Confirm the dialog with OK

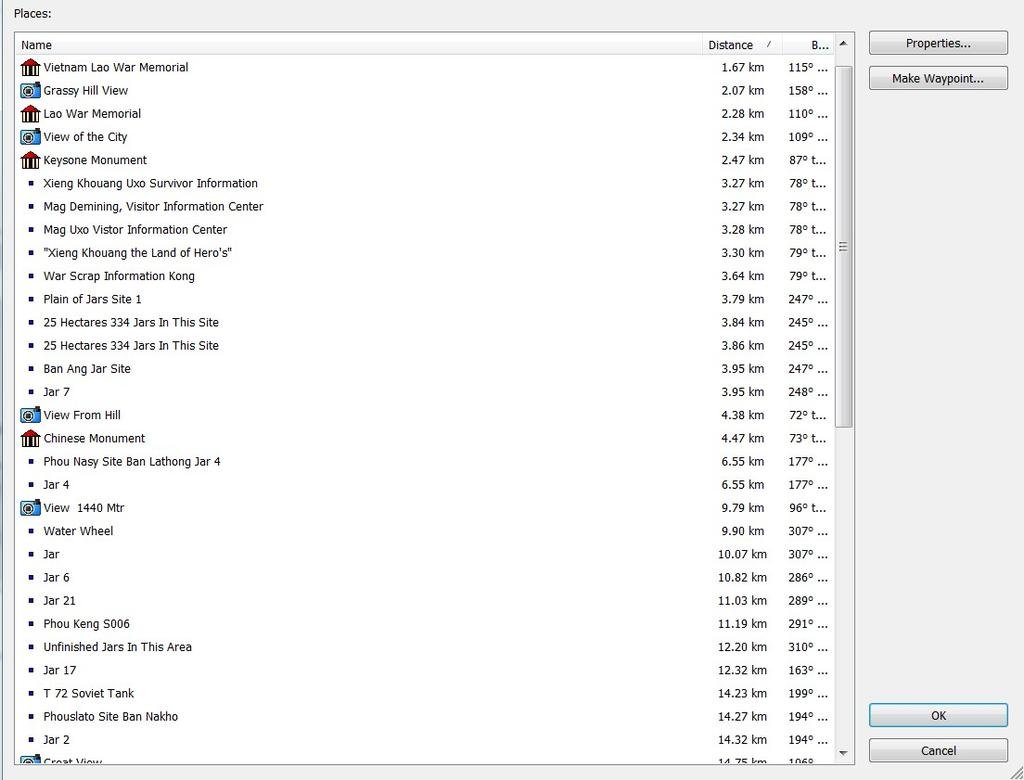pyautogui.click(x=938, y=716)
